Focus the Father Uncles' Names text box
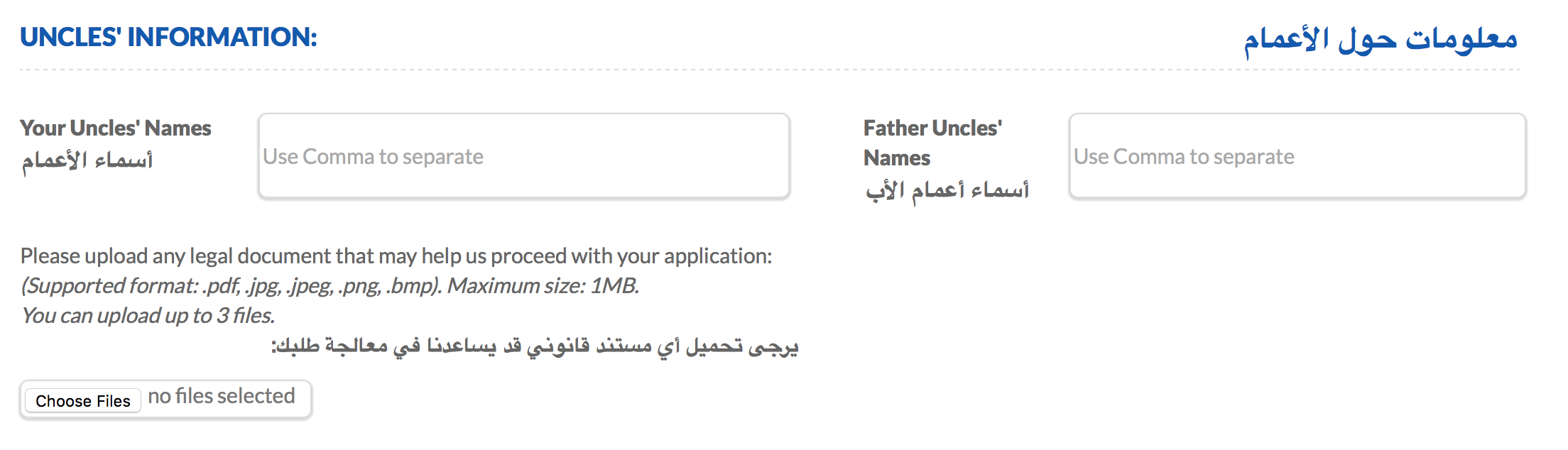Screen dimensions: 1568x450 pos(1297,156)
